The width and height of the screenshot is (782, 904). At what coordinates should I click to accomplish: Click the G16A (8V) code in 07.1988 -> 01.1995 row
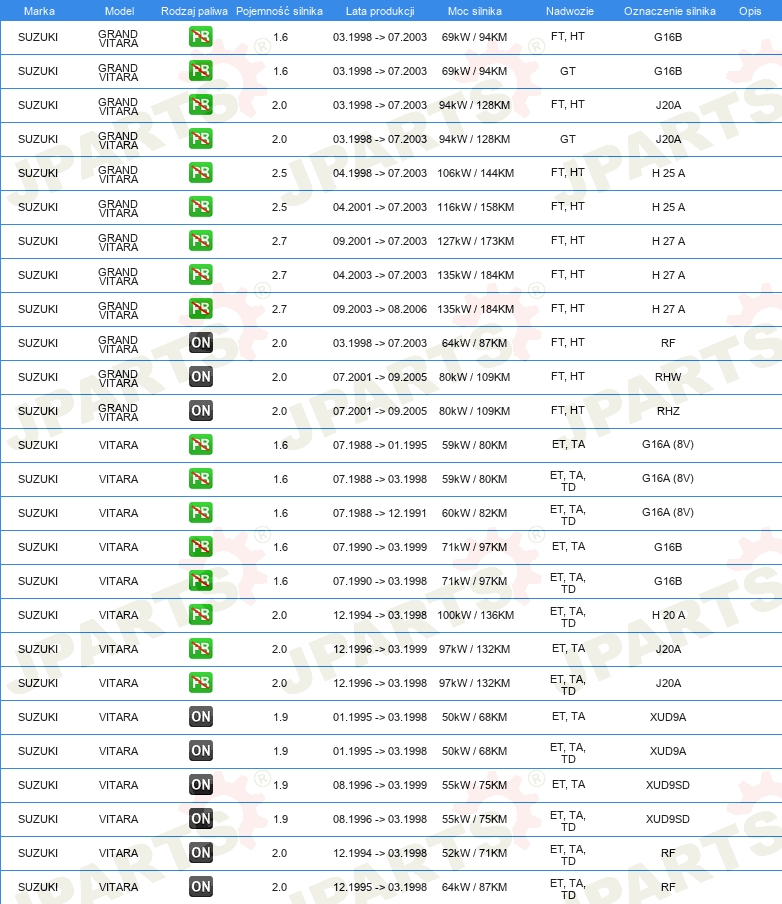click(x=668, y=445)
